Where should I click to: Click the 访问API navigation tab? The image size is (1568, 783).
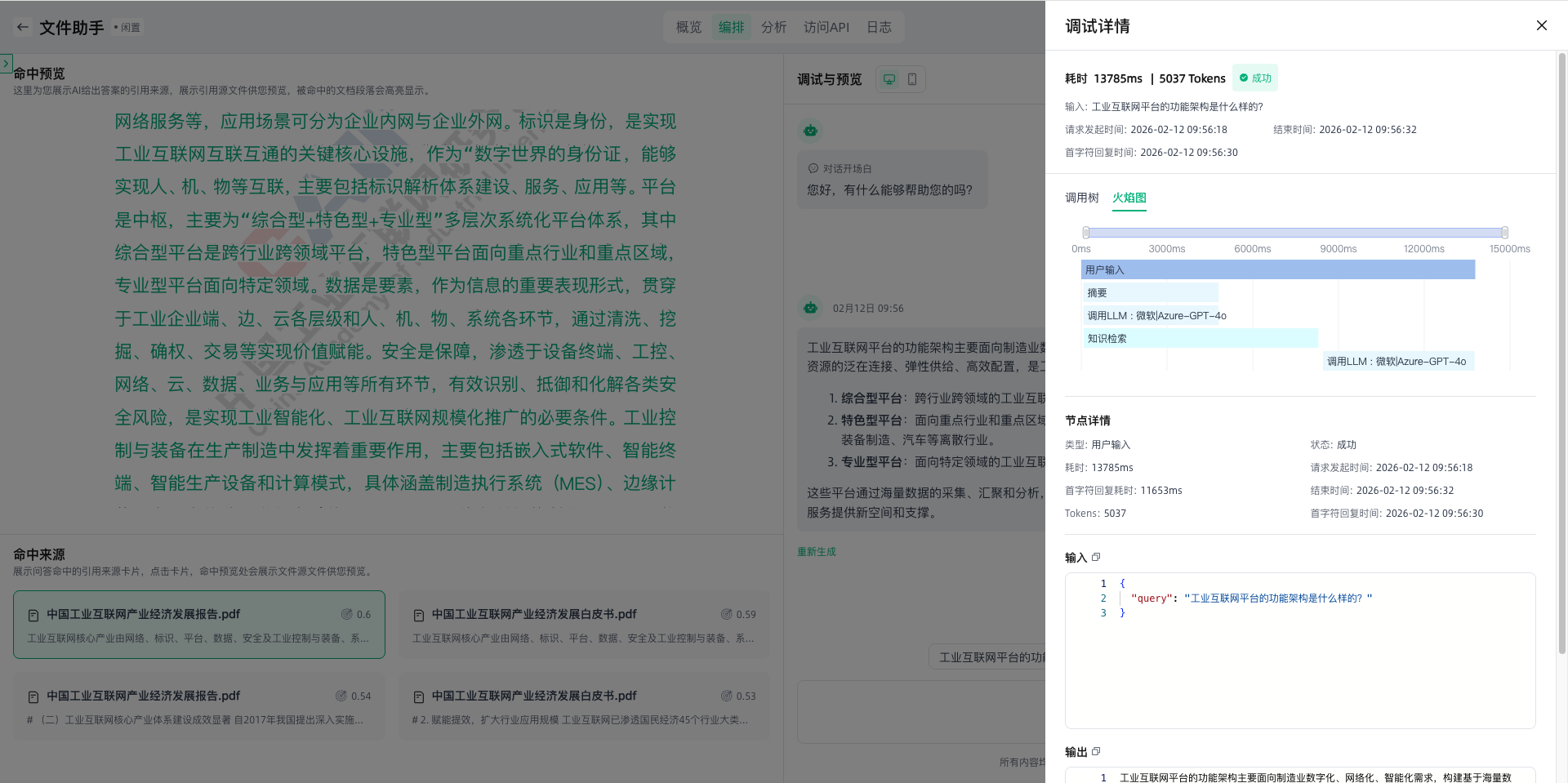826,27
